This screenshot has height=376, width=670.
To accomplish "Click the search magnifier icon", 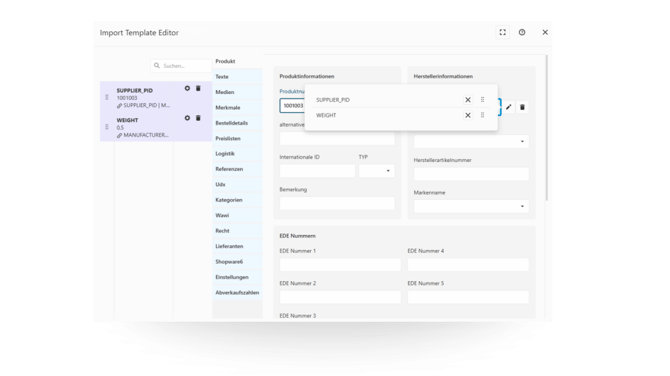I will [x=157, y=66].
